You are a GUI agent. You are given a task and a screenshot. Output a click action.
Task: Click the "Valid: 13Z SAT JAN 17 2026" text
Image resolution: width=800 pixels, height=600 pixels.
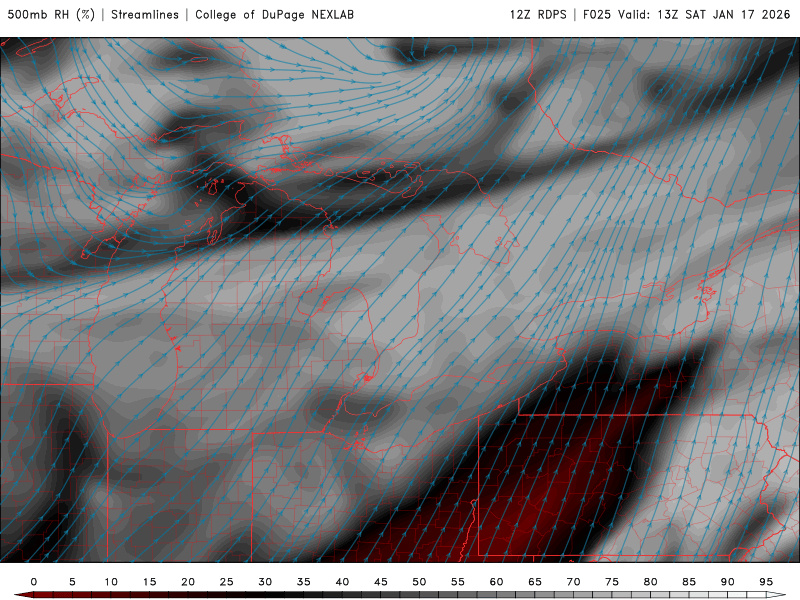704,14
